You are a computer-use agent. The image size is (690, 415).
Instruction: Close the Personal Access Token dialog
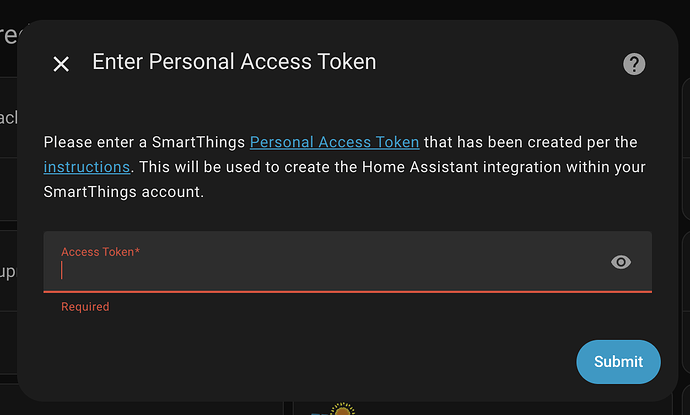coord(61,64)
